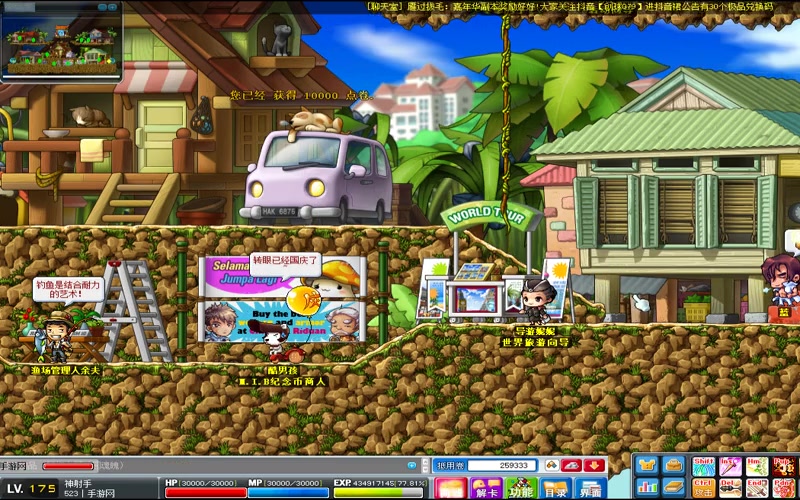
Task: Click the purple-haired NPC at right edge
Action: [782, 281]
